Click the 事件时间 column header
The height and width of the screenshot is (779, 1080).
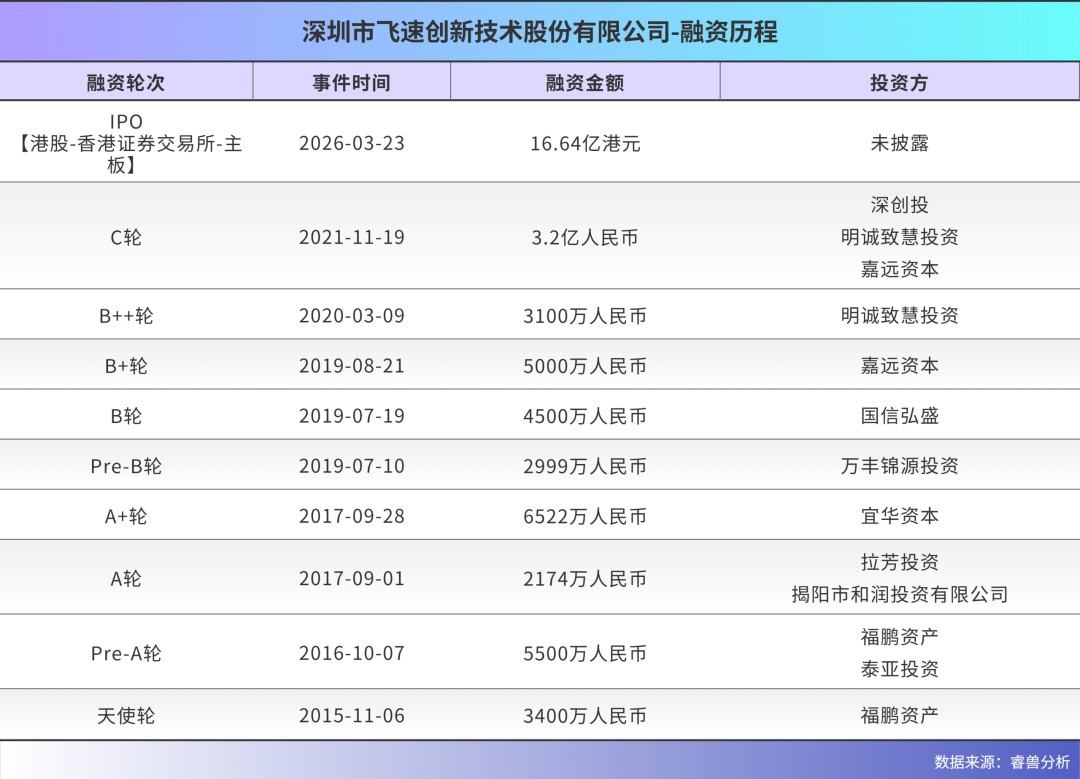(x=351, y=83)
